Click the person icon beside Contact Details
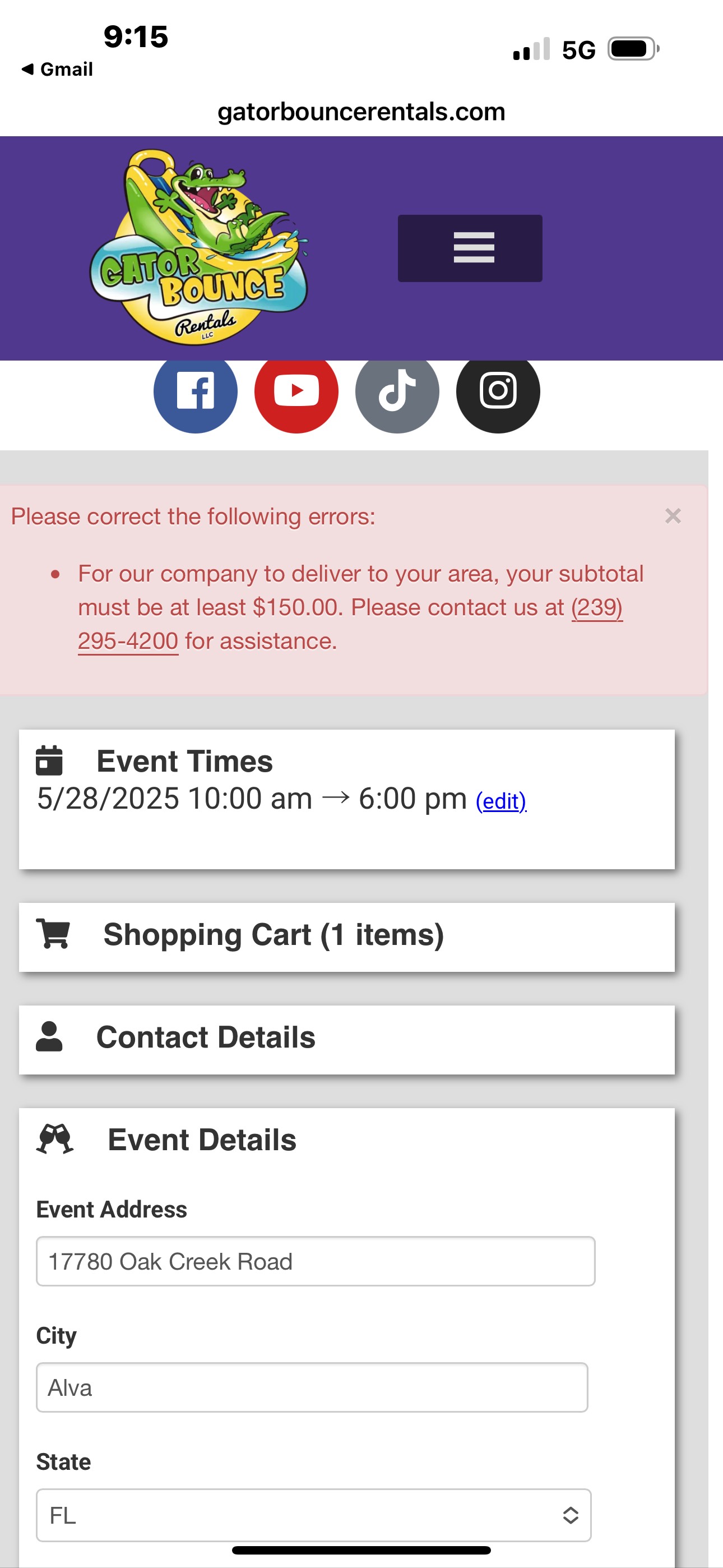This screenshot has width=723, height=1568. tap(49, 1036)
